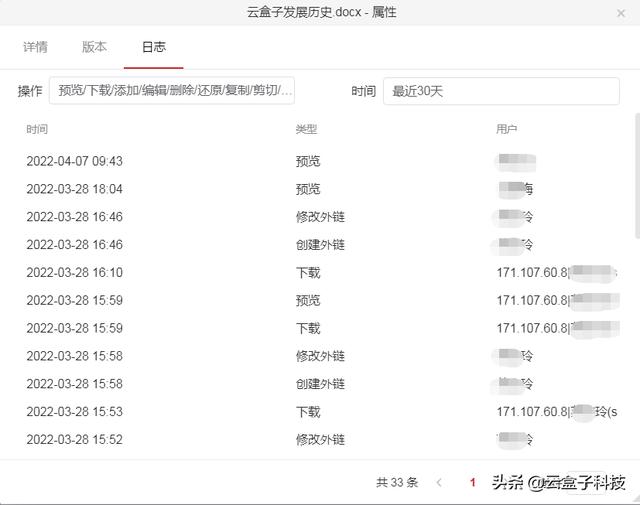Click the vertical scrollbar of the log list
640x505 pixels.
(x=637, y=176)
